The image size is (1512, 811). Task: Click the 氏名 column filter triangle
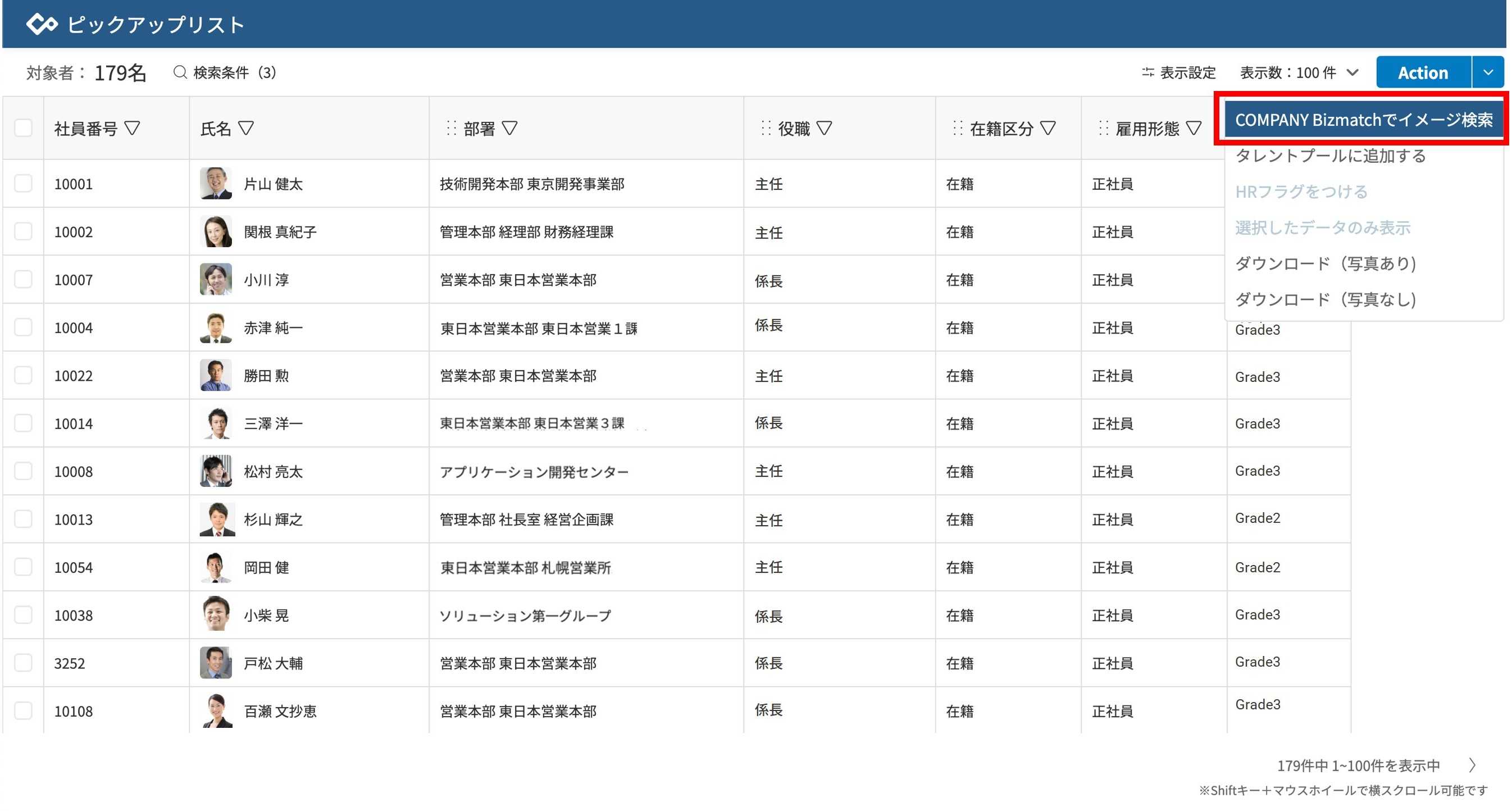pyautogui.click(x=247, y=128)
